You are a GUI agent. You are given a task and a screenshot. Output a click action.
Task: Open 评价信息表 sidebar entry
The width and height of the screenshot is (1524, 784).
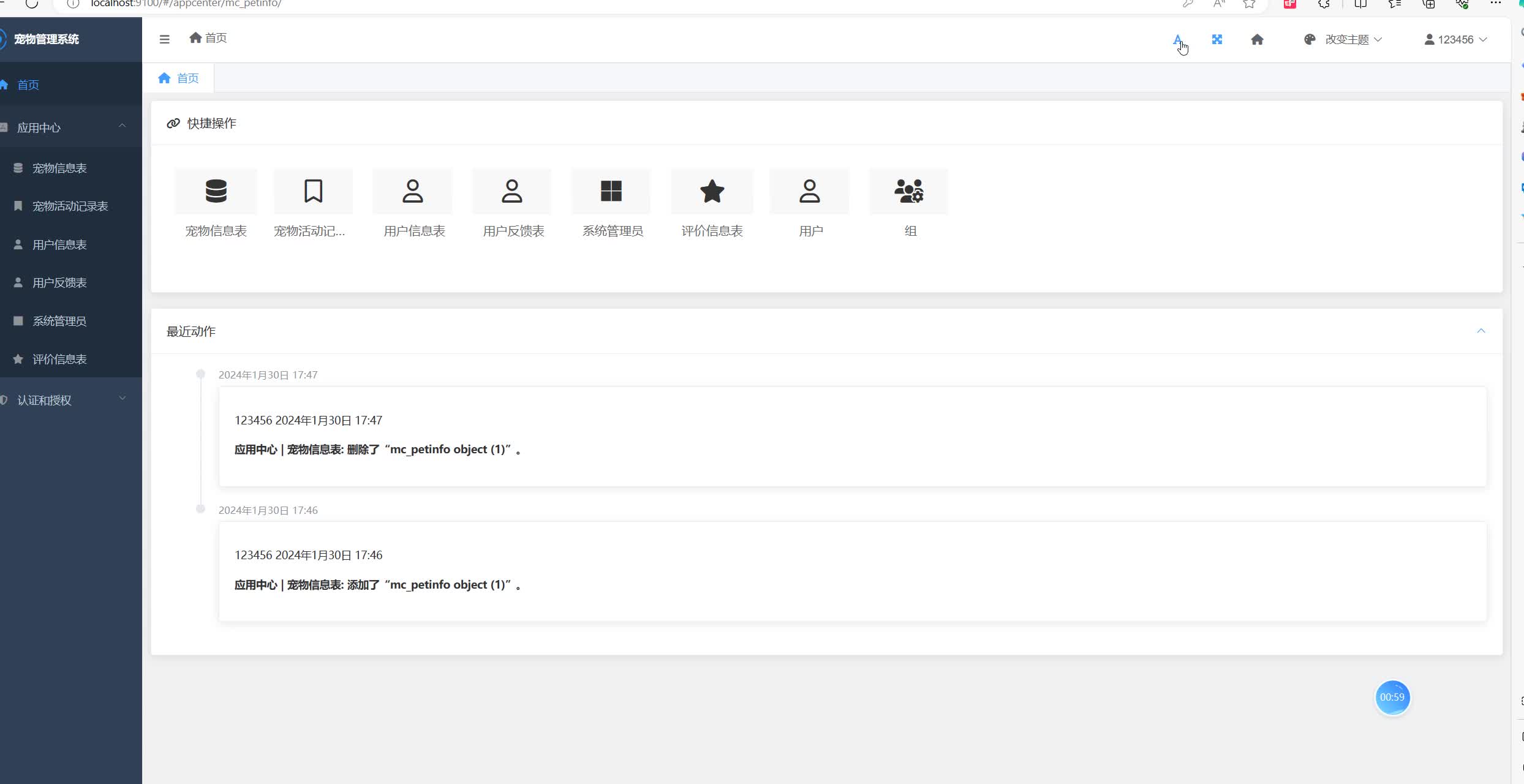click(59, 359)
